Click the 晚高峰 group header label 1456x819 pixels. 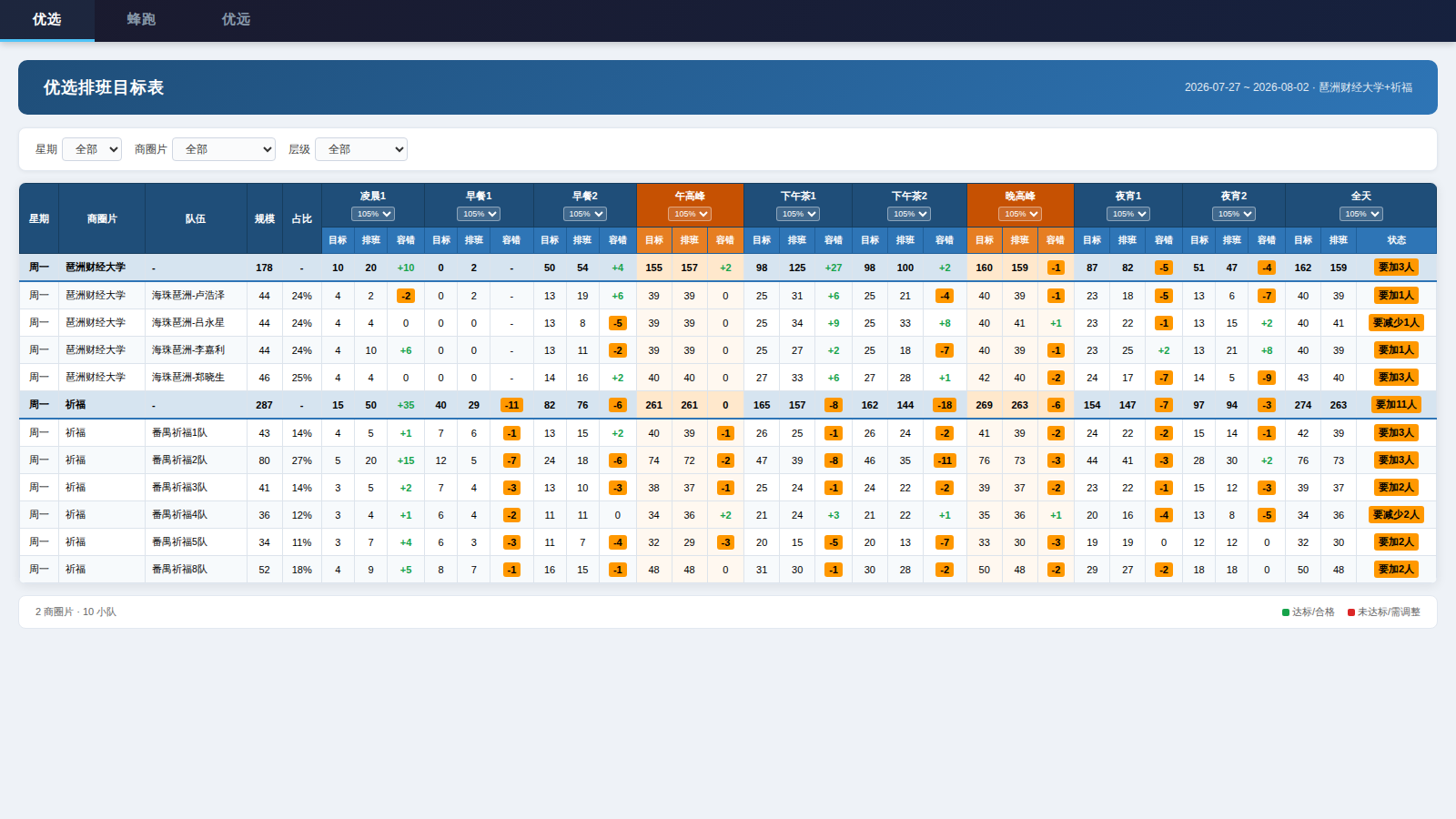click(1020, 196)
